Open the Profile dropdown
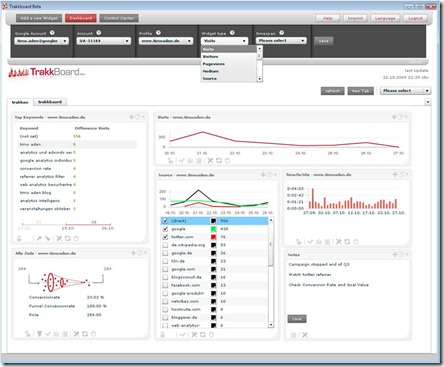 [166, 41]
